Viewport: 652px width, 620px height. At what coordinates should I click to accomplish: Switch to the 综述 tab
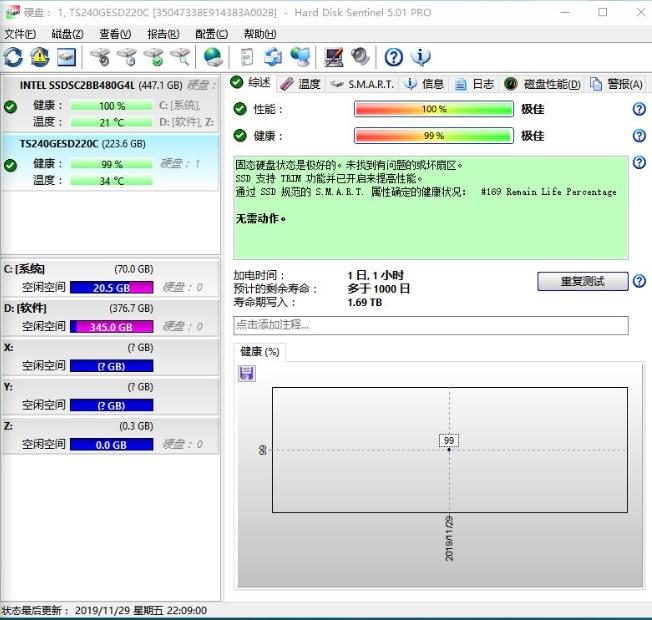click(x=251, y=83)
